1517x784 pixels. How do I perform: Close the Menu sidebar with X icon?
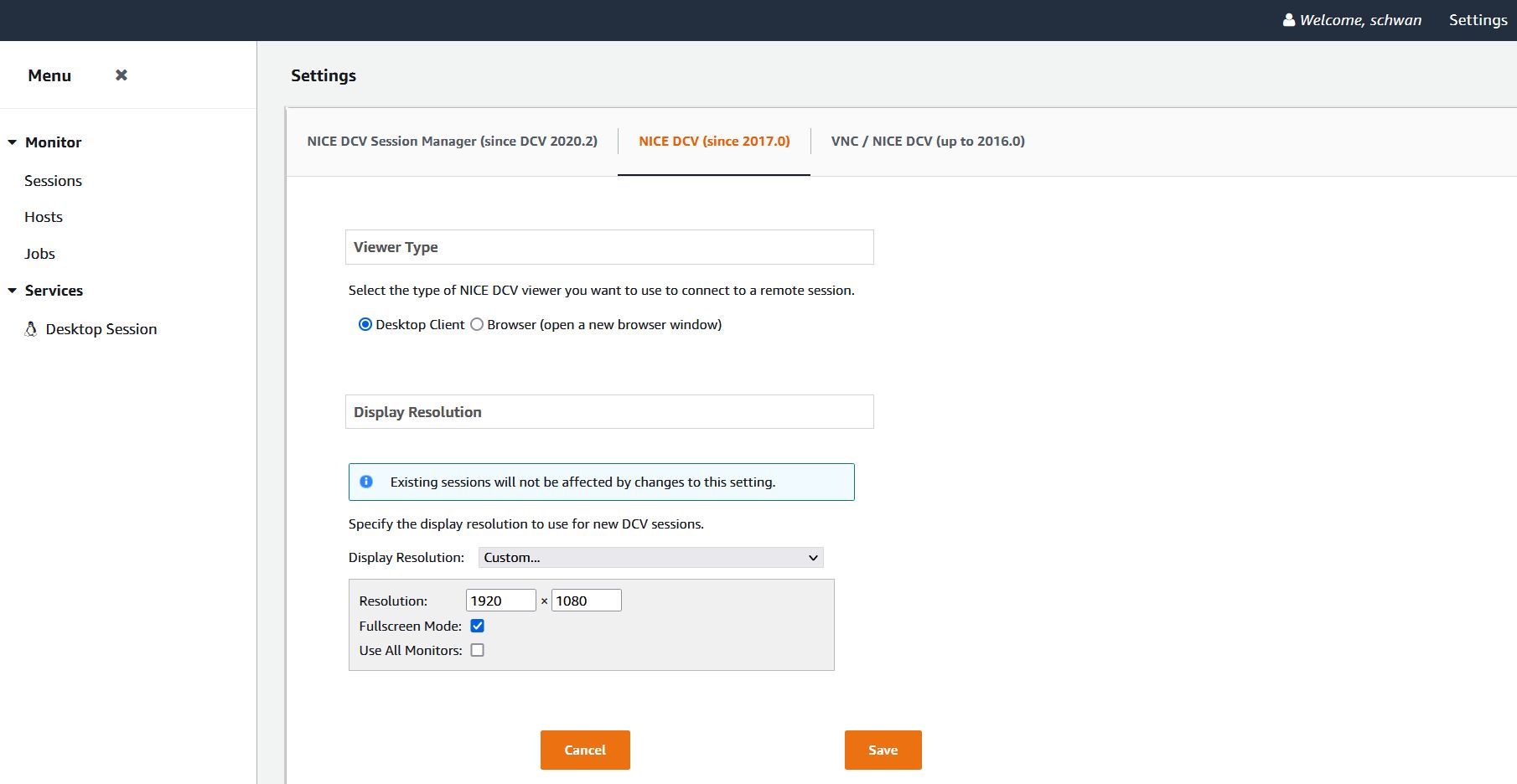coord(122,75)
